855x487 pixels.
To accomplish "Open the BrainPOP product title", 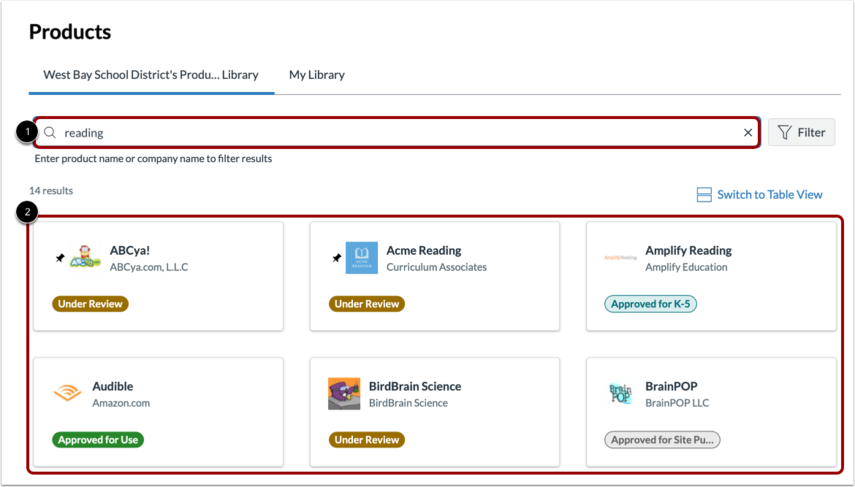I will click(671, 386).
